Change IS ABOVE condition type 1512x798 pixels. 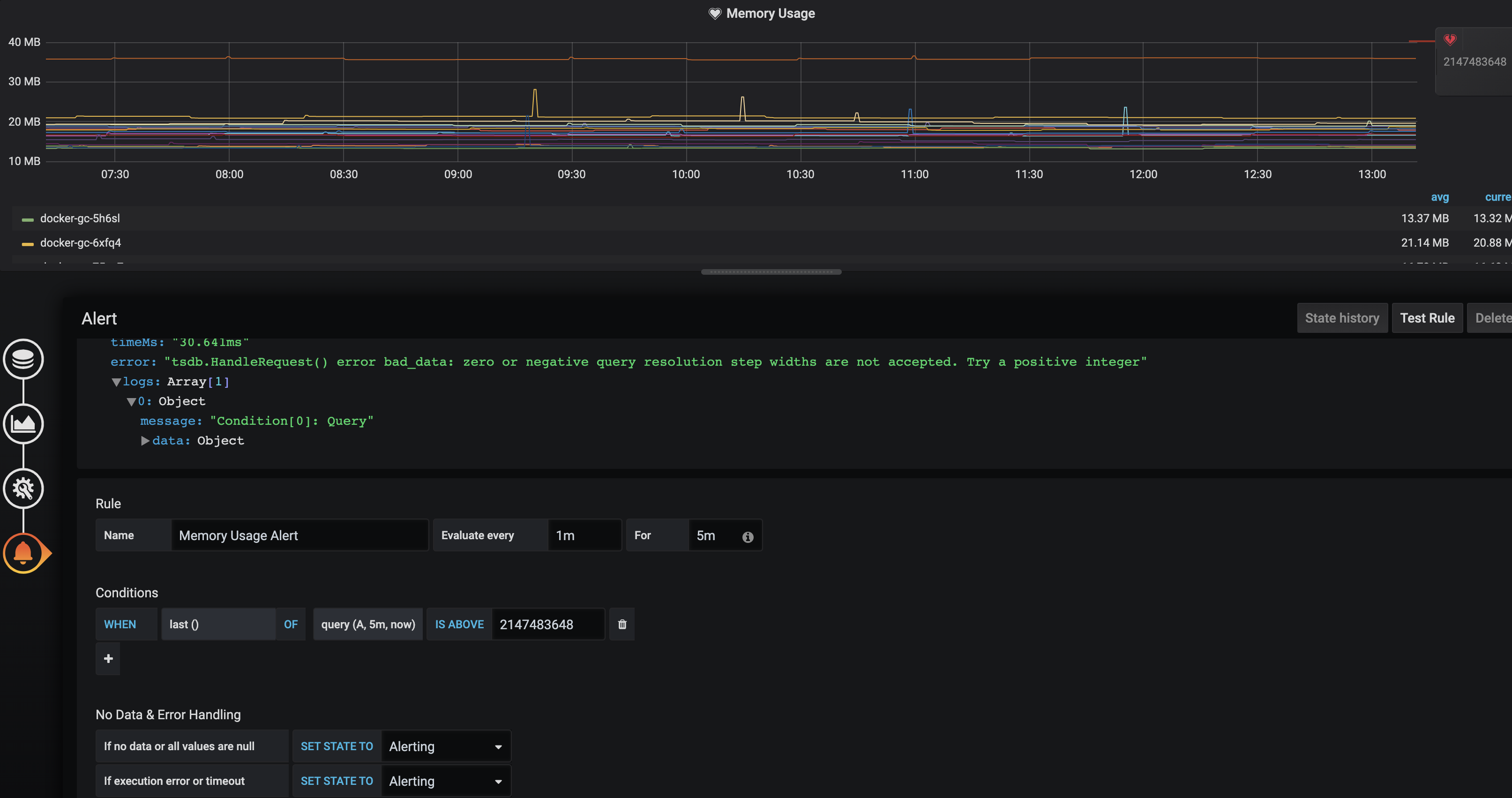(460, 624)
